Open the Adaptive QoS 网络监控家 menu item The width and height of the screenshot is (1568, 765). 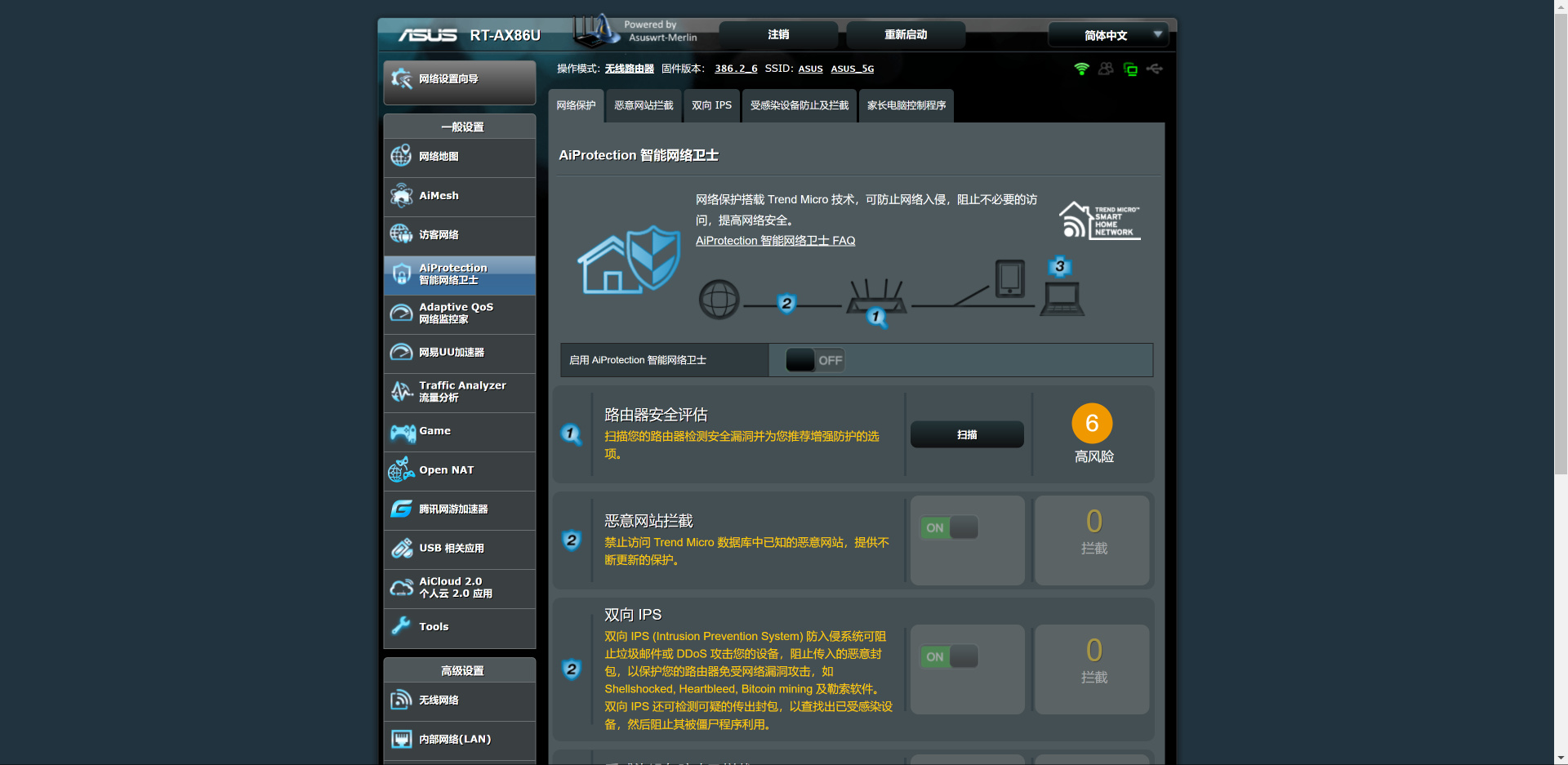[460, 314]
